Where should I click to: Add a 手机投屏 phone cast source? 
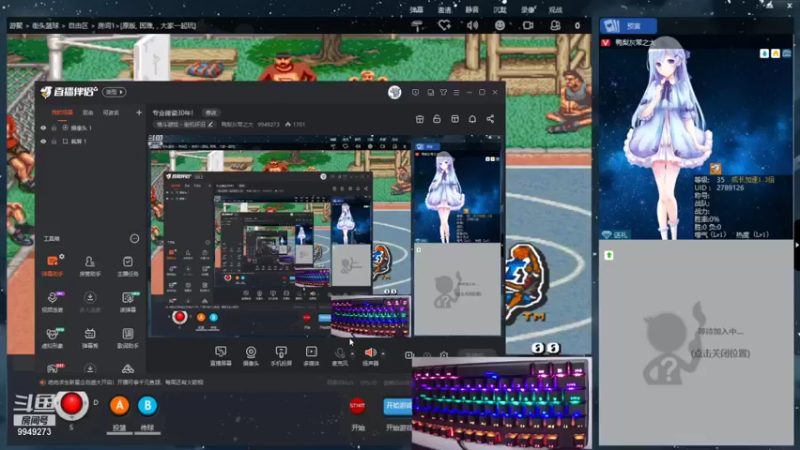point(281,356)
